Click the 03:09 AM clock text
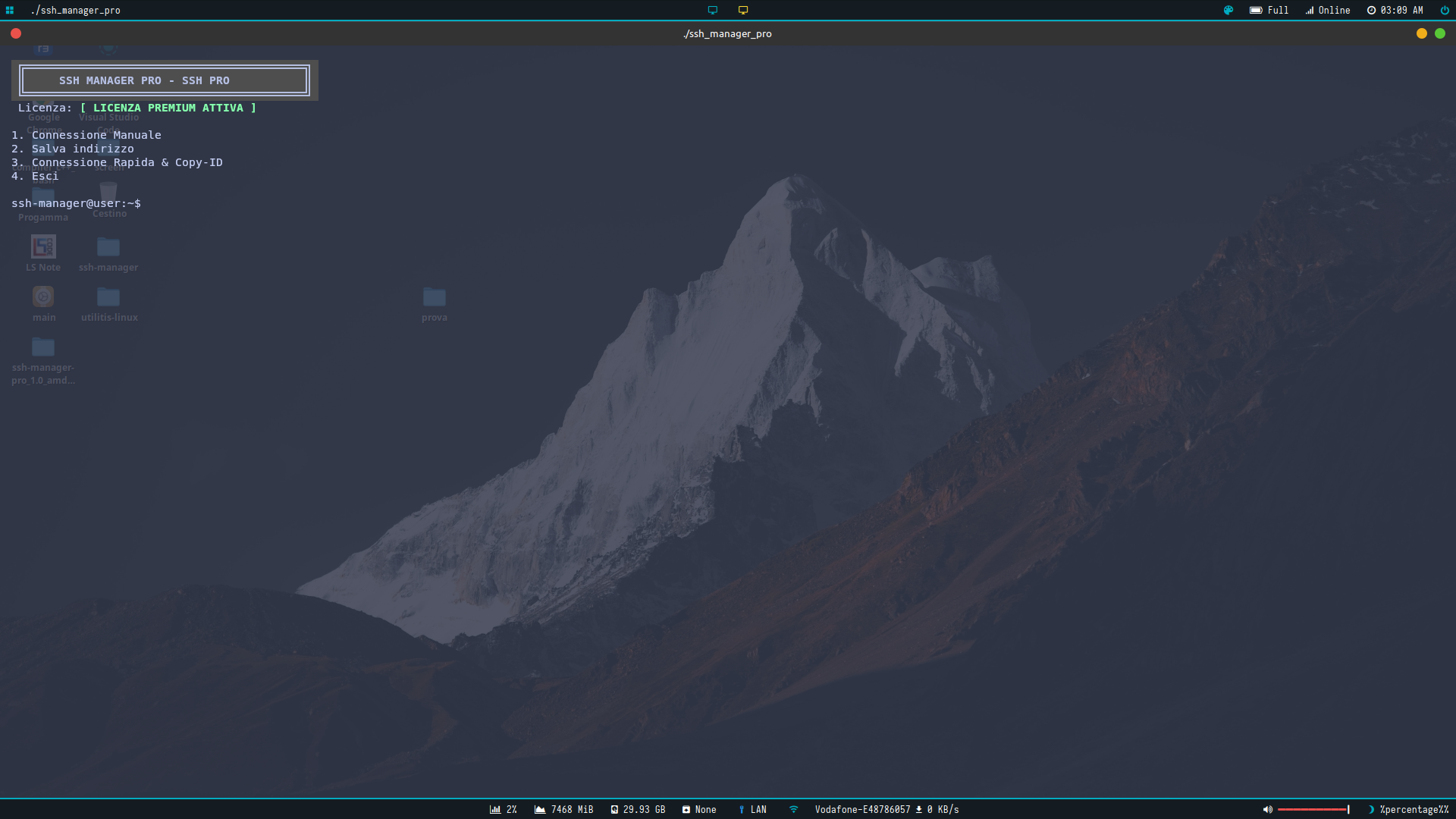 click(1402, 11)
